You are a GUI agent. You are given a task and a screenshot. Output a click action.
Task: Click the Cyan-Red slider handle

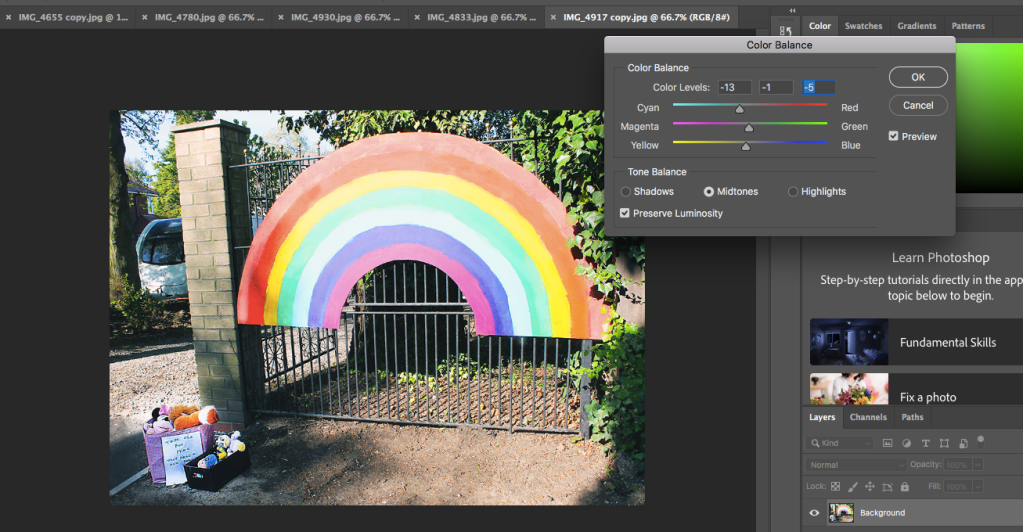740,109
